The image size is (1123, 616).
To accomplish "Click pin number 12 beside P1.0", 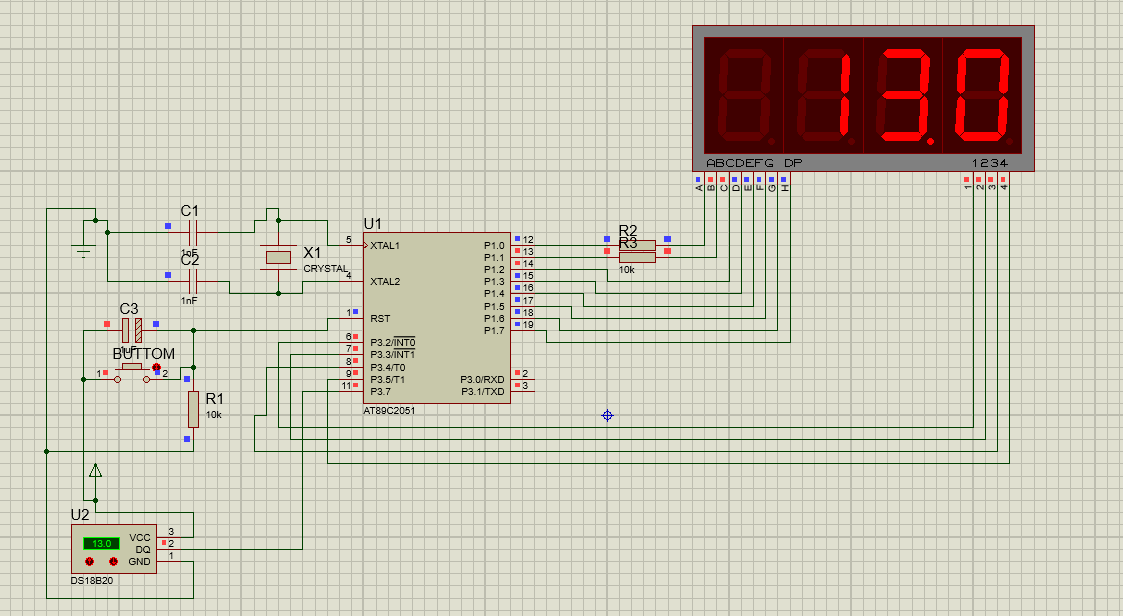I will click(529, 240).
